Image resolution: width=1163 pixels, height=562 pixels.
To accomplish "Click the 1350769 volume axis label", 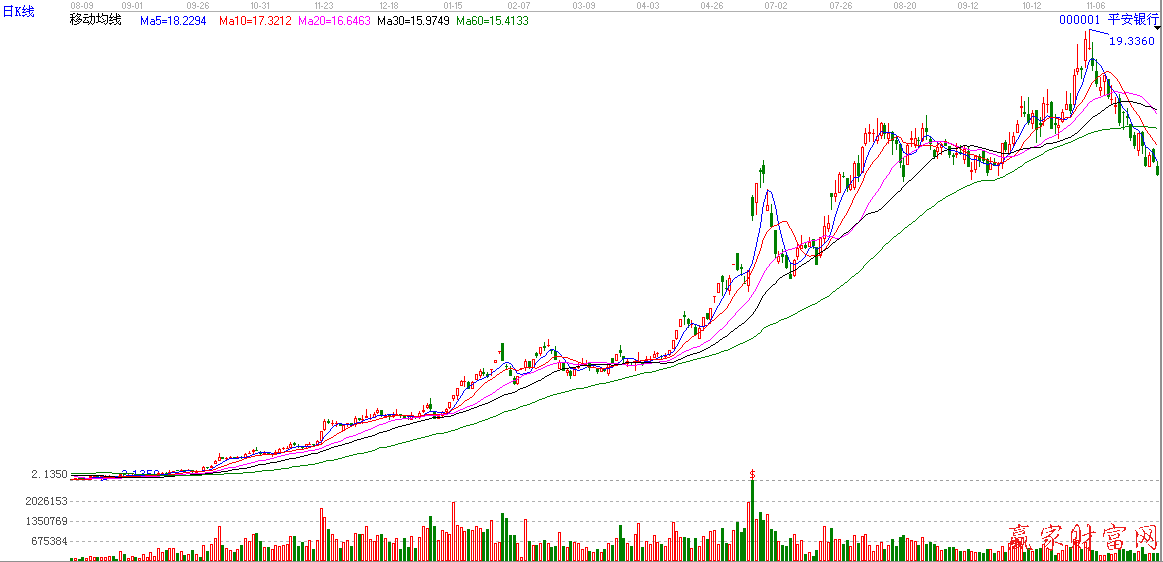I will pos(47,521).
